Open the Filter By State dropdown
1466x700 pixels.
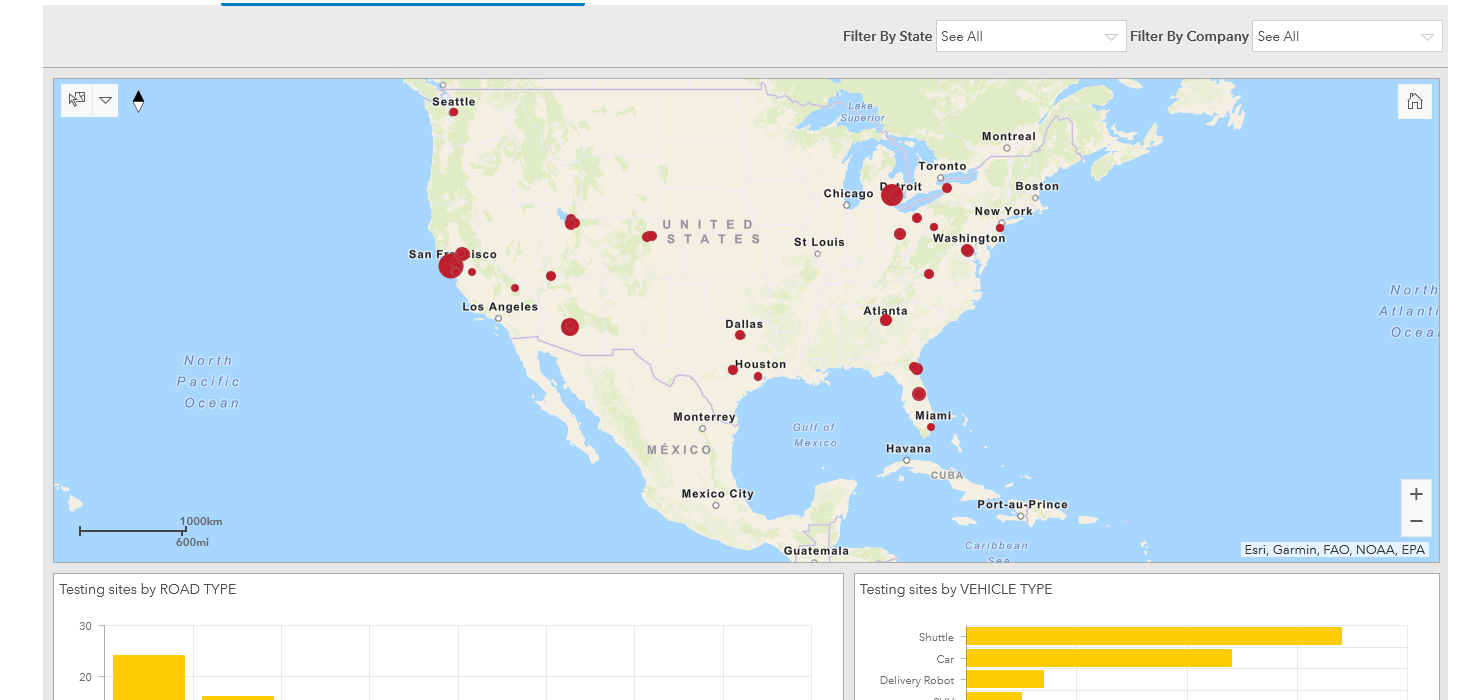1031,36
